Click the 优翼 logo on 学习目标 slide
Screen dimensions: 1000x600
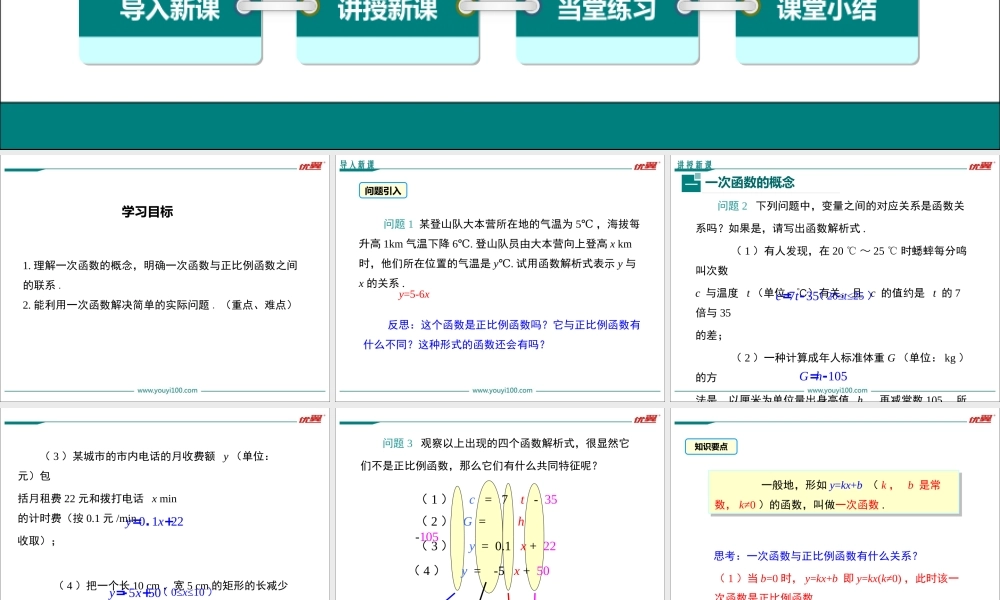[x=310, y=167]
